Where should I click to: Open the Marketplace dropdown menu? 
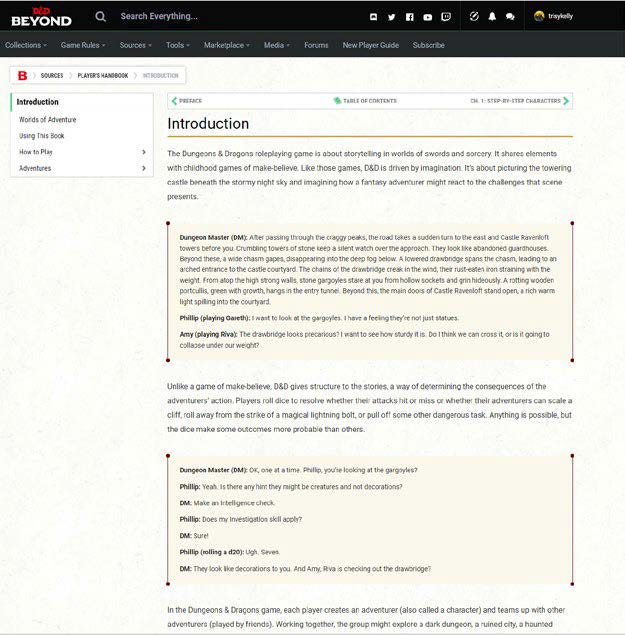click(x=227, y=45)
